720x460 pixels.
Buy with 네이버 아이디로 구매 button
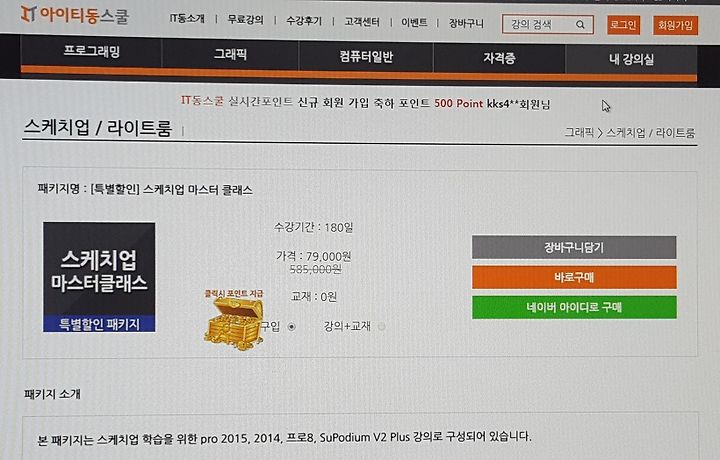pyautogui.click(x=574, y=307)
